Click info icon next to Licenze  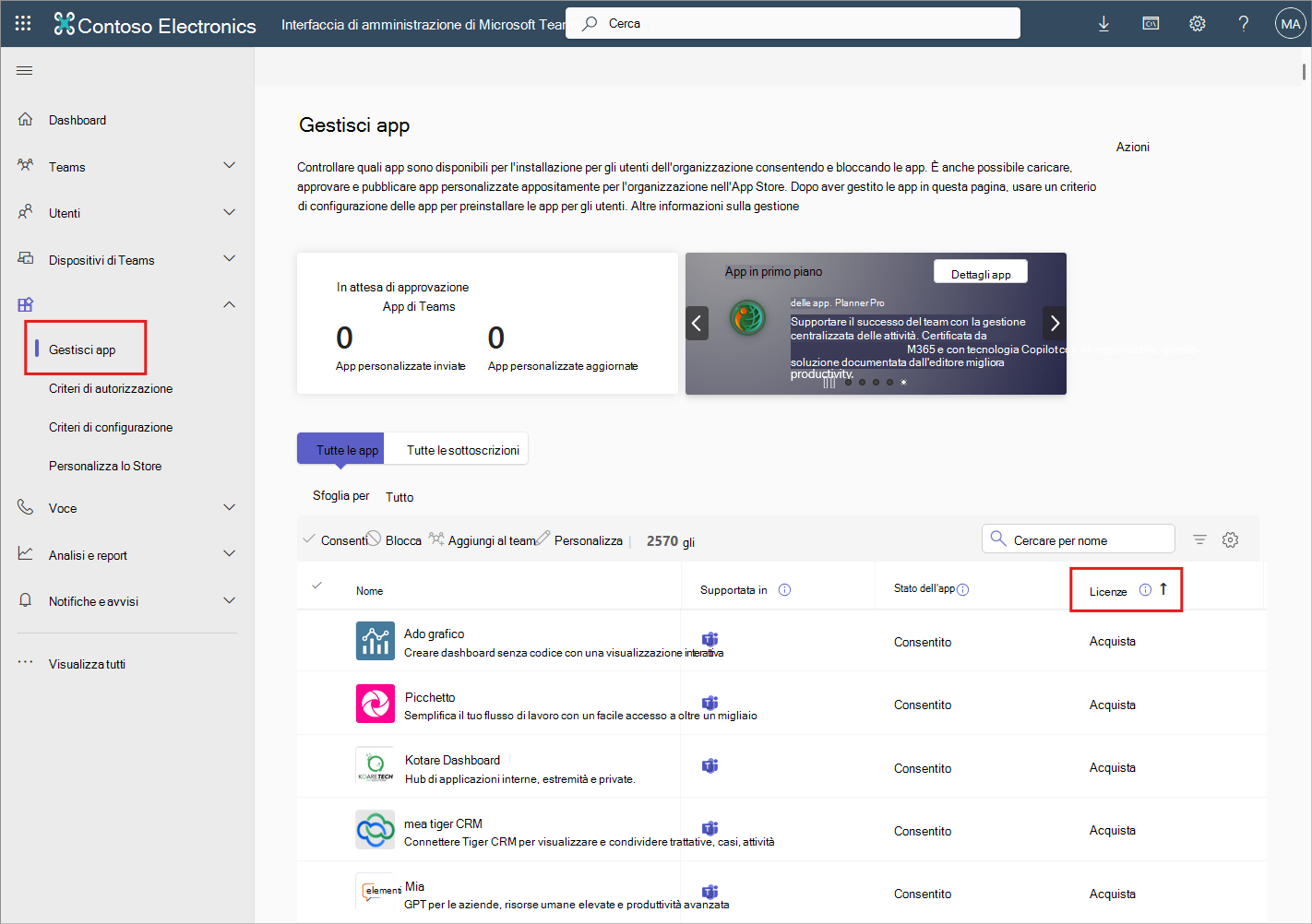[x=1145, y=590]
